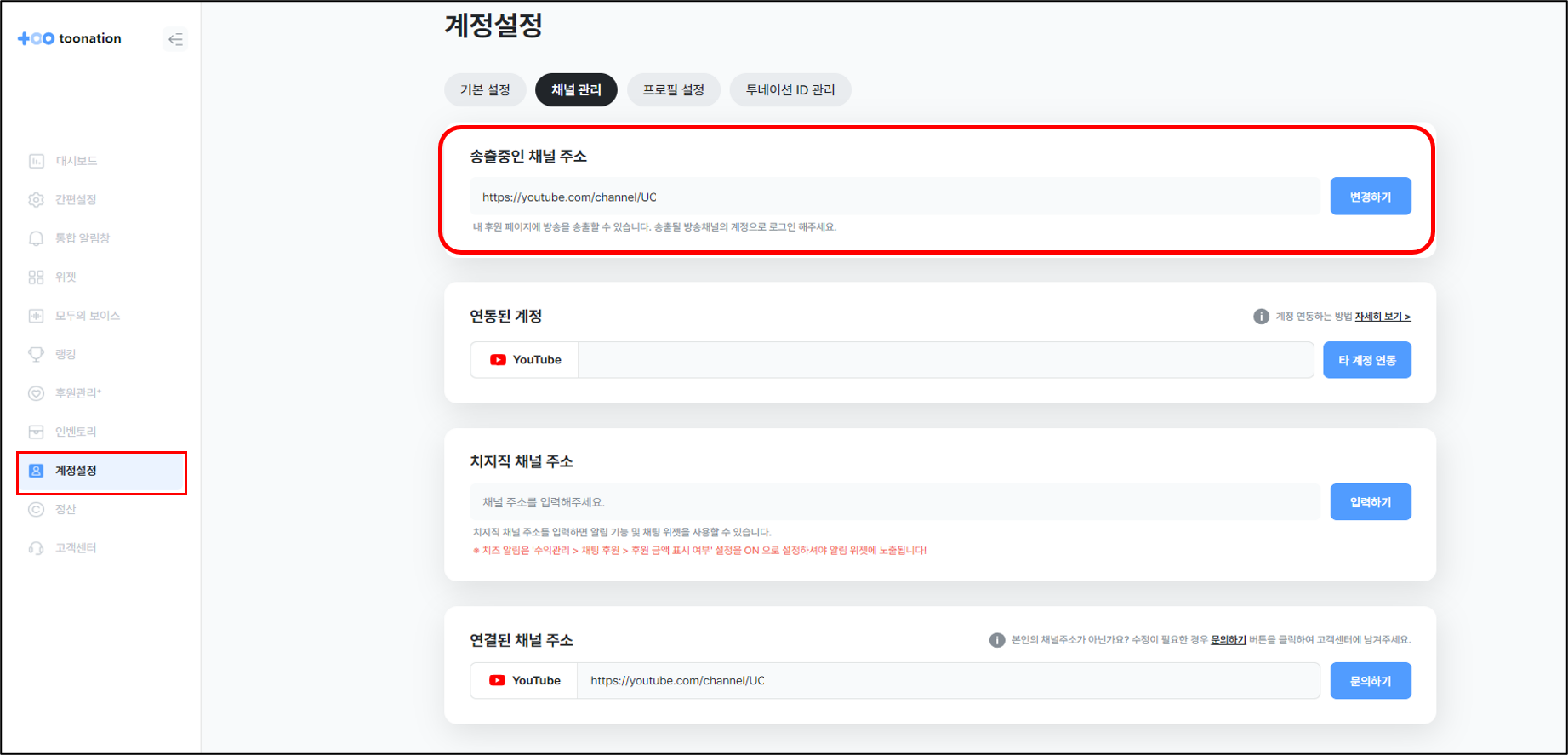Click the red 치즈 알림 notice text

tap(699, 551)
